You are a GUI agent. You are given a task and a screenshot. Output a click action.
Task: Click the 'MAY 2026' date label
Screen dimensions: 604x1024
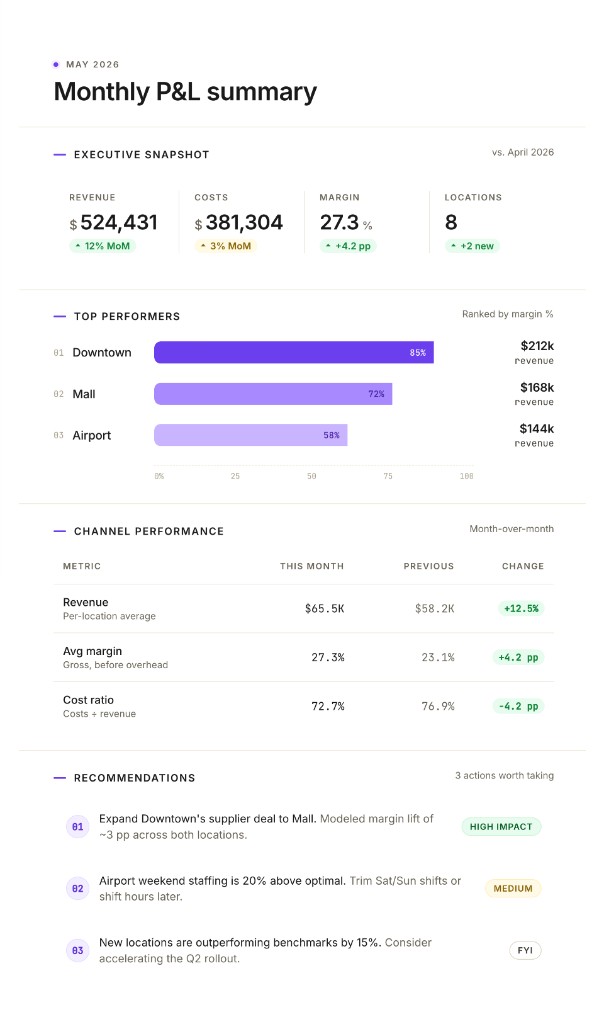(x=93, y=65)
